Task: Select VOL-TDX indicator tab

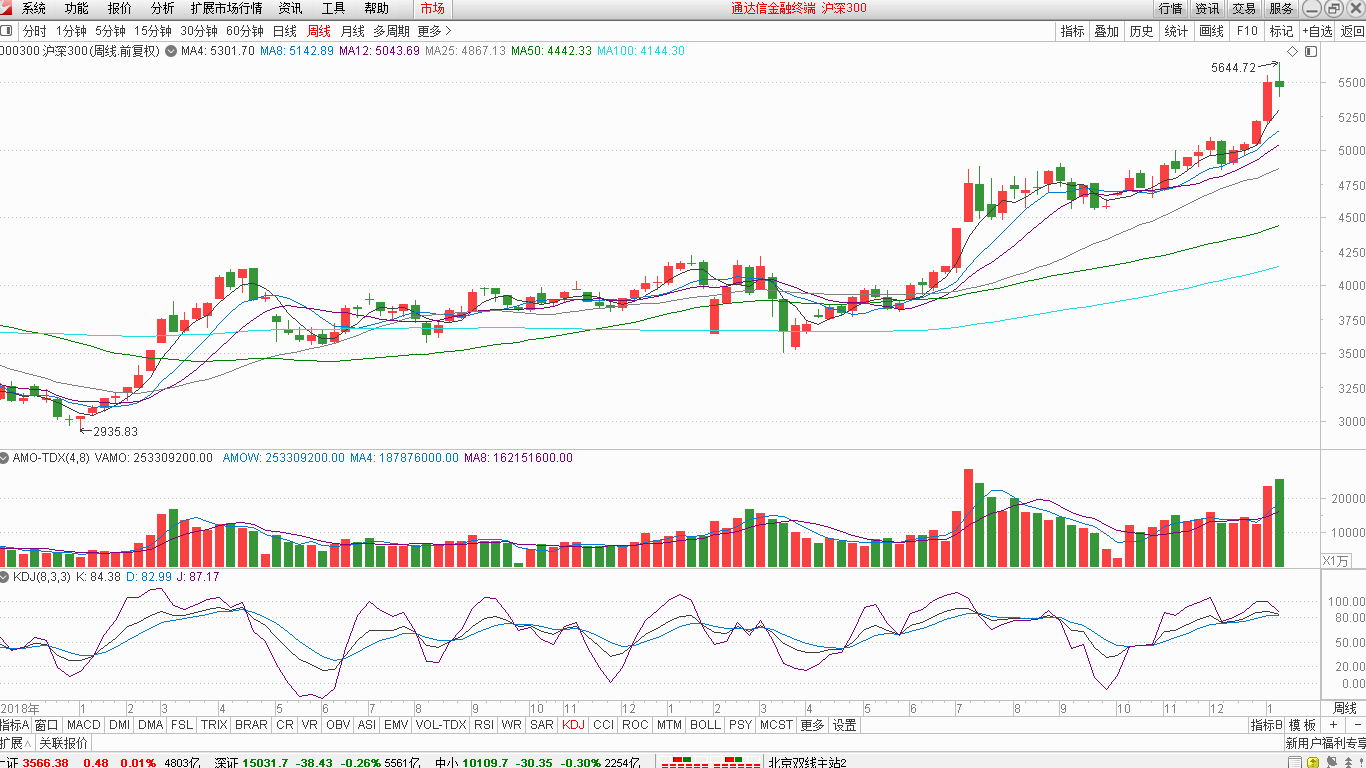Action: click(441, 725)
